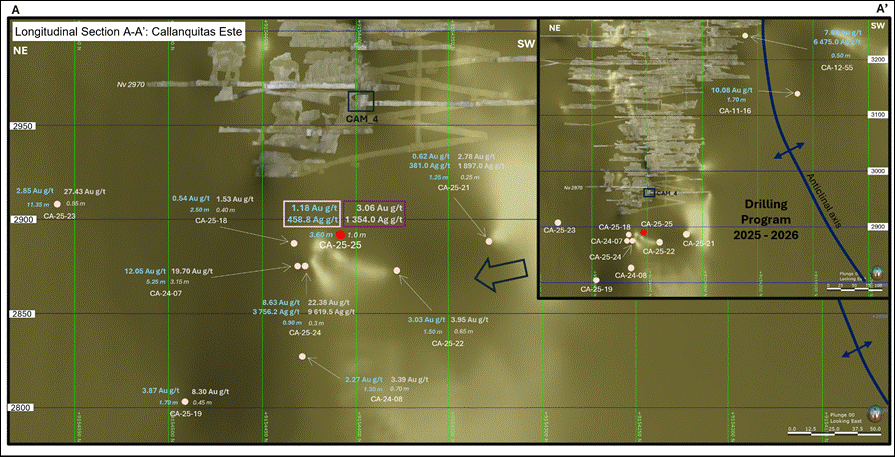Click the 2950 elevation label on left axis
895x457 pixels.
[24, 127]
